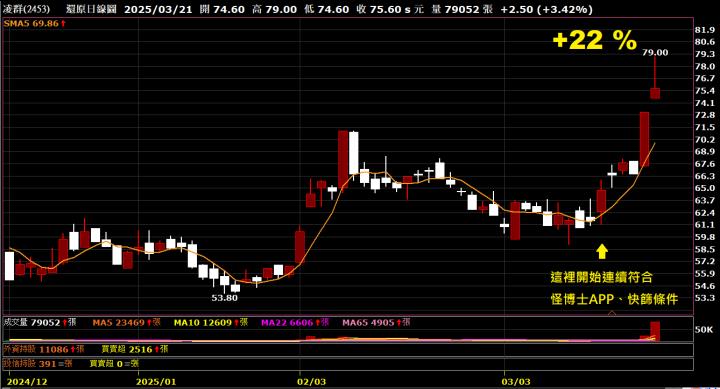Click the arrow beside MA22 6606
Image resolution: width=720 pixels, height=389 pixels.
coord(317,323)
